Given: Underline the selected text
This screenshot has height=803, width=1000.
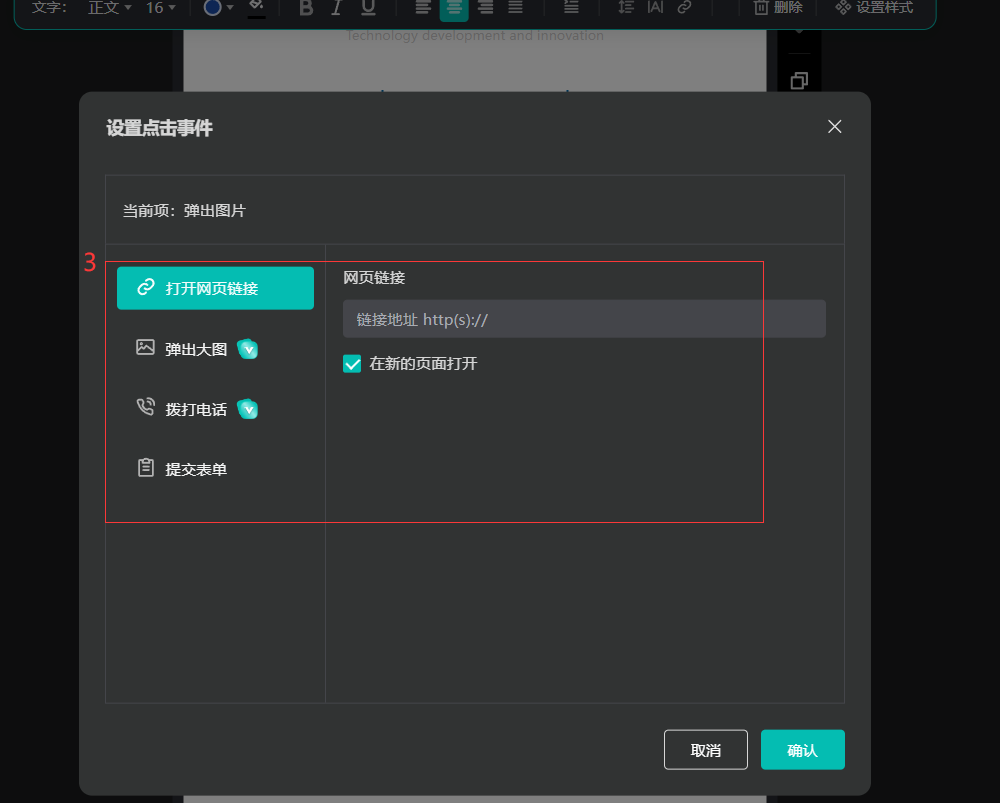Looking at the screenshot, I should click(368, 8).
